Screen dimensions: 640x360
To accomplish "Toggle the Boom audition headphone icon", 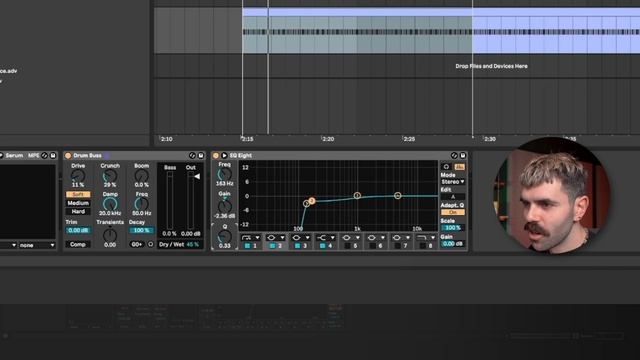I will (151, 244).
